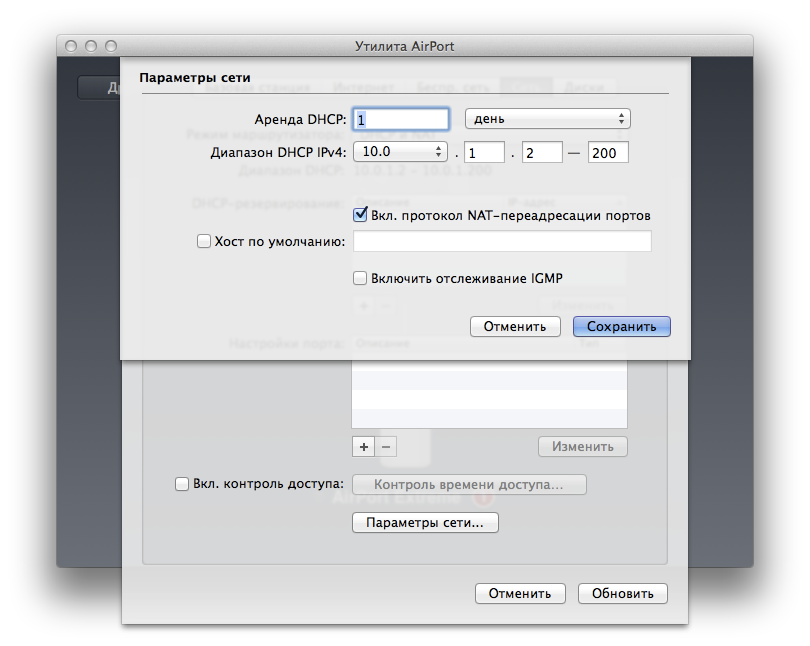Click the range start field containing 2
This screenshot has height=646, width=810.
(542, 153)
